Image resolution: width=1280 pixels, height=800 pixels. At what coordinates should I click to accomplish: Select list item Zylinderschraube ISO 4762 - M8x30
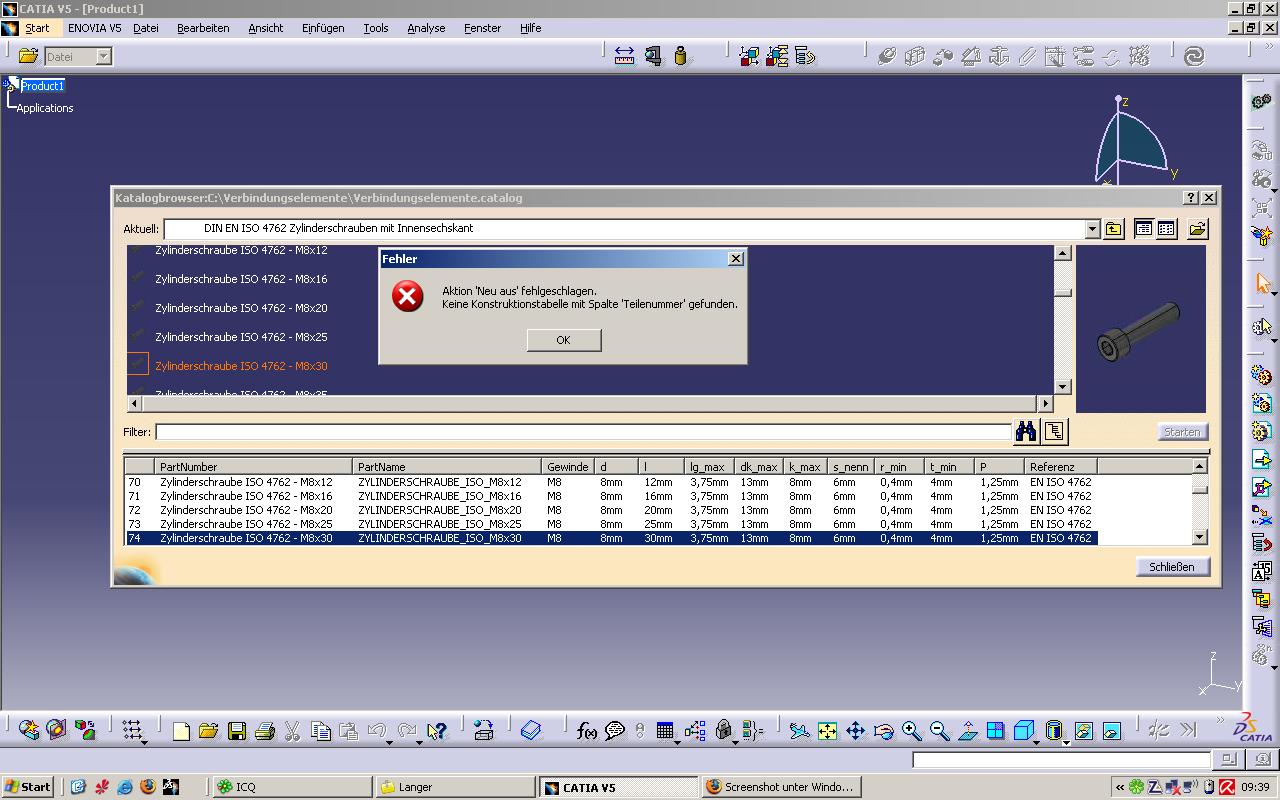pyautogui.click(x=241, y=366)
